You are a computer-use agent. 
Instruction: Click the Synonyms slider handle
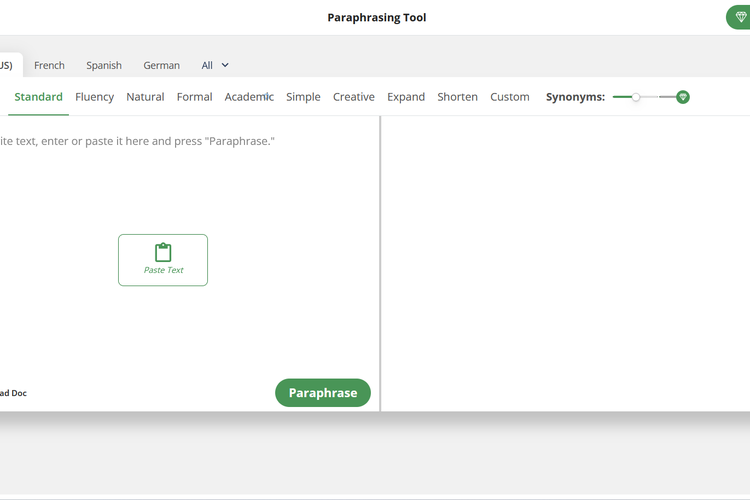click(636, 97)
